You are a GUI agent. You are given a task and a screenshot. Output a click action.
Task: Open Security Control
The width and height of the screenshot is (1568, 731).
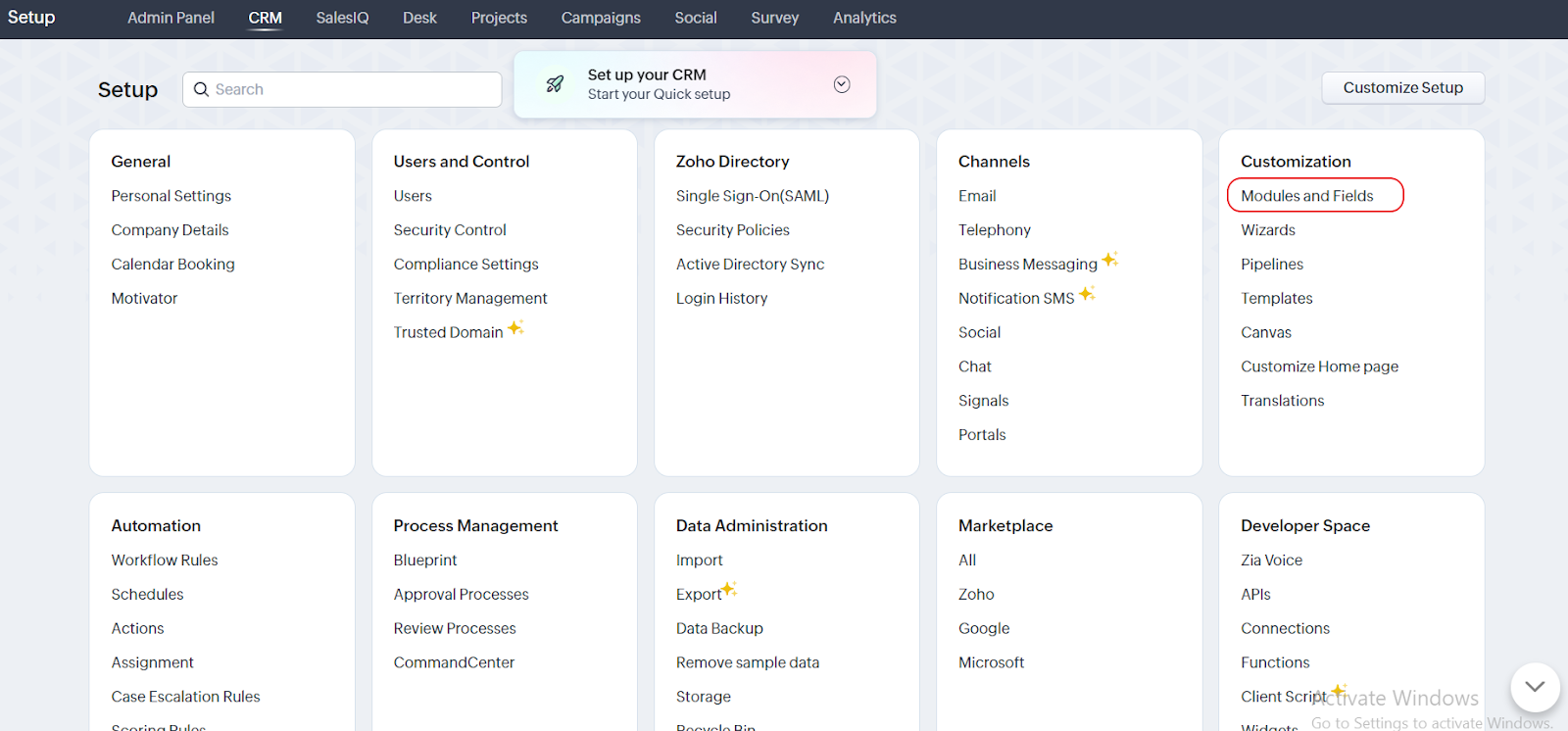pyautogui.click(x=450, y=230)
